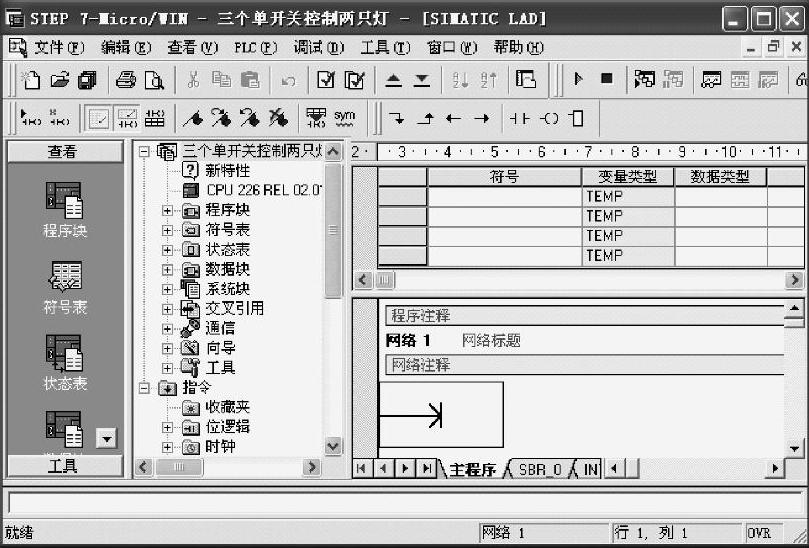Expand the 交叉引用 tree node
The image size is (809, 548).
coord(167,309)
